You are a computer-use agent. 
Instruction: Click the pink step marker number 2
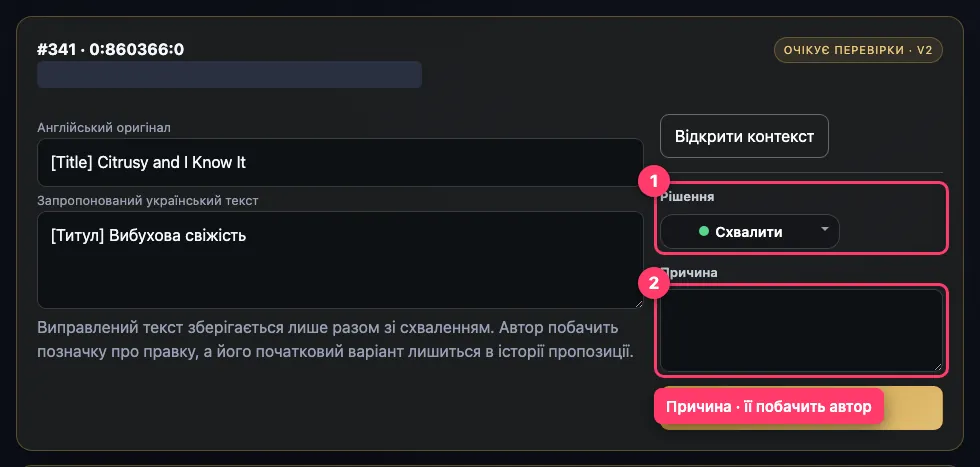point(654,284)
